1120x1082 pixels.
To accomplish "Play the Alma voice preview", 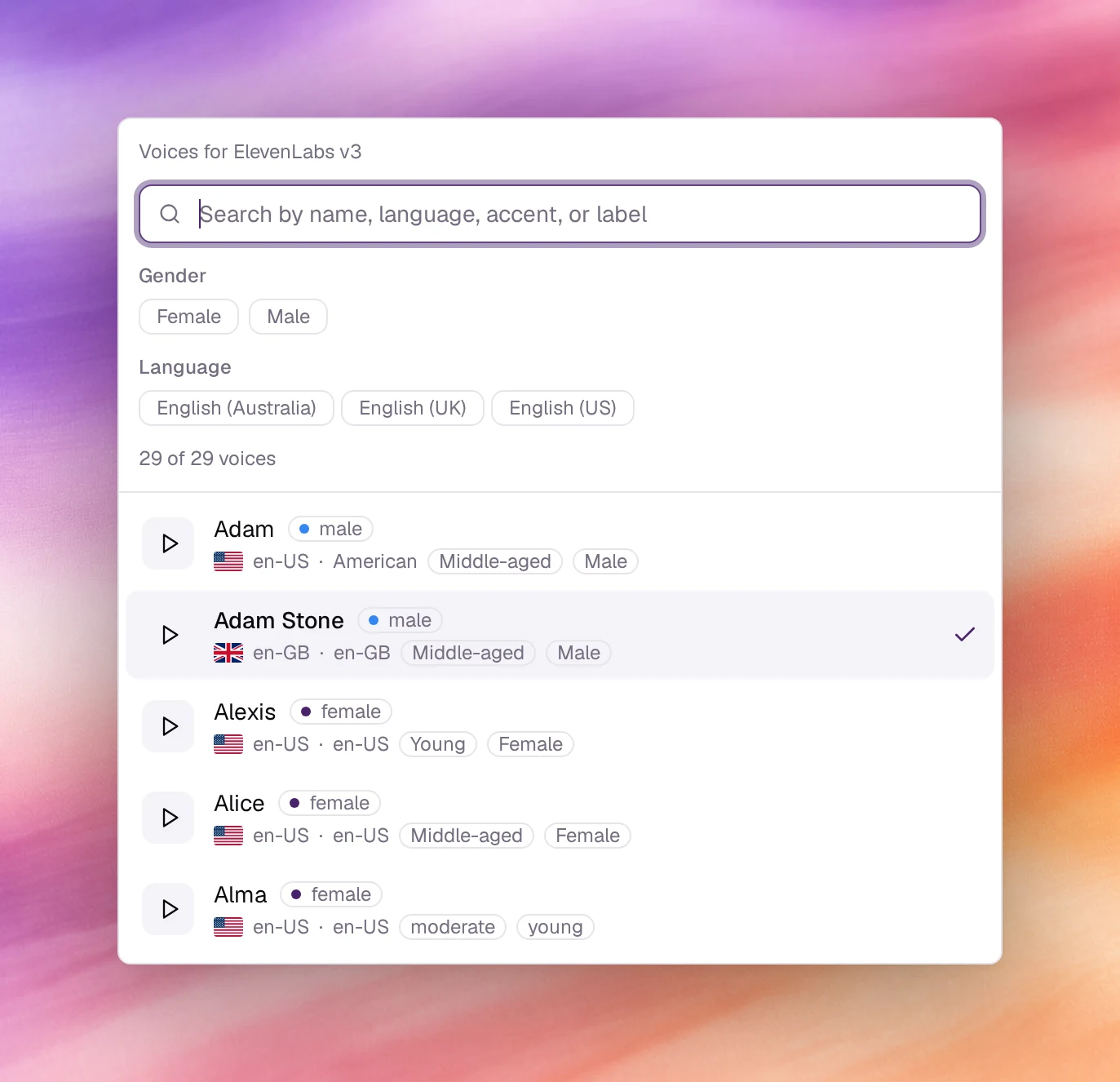I will click(x=169, y=909).
